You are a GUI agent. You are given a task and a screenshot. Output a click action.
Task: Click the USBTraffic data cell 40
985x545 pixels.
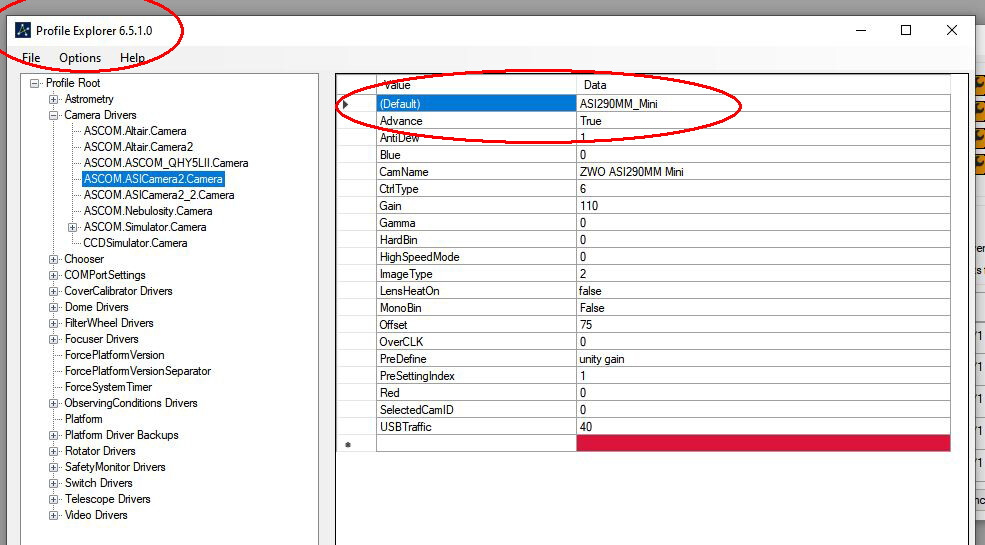tap(763, 426)
